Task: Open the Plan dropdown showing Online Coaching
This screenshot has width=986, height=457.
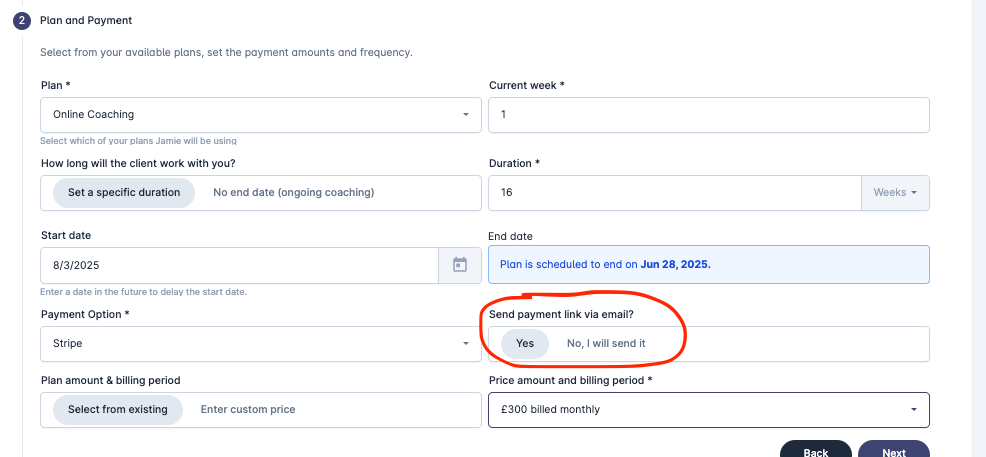Action: point(261,115)
